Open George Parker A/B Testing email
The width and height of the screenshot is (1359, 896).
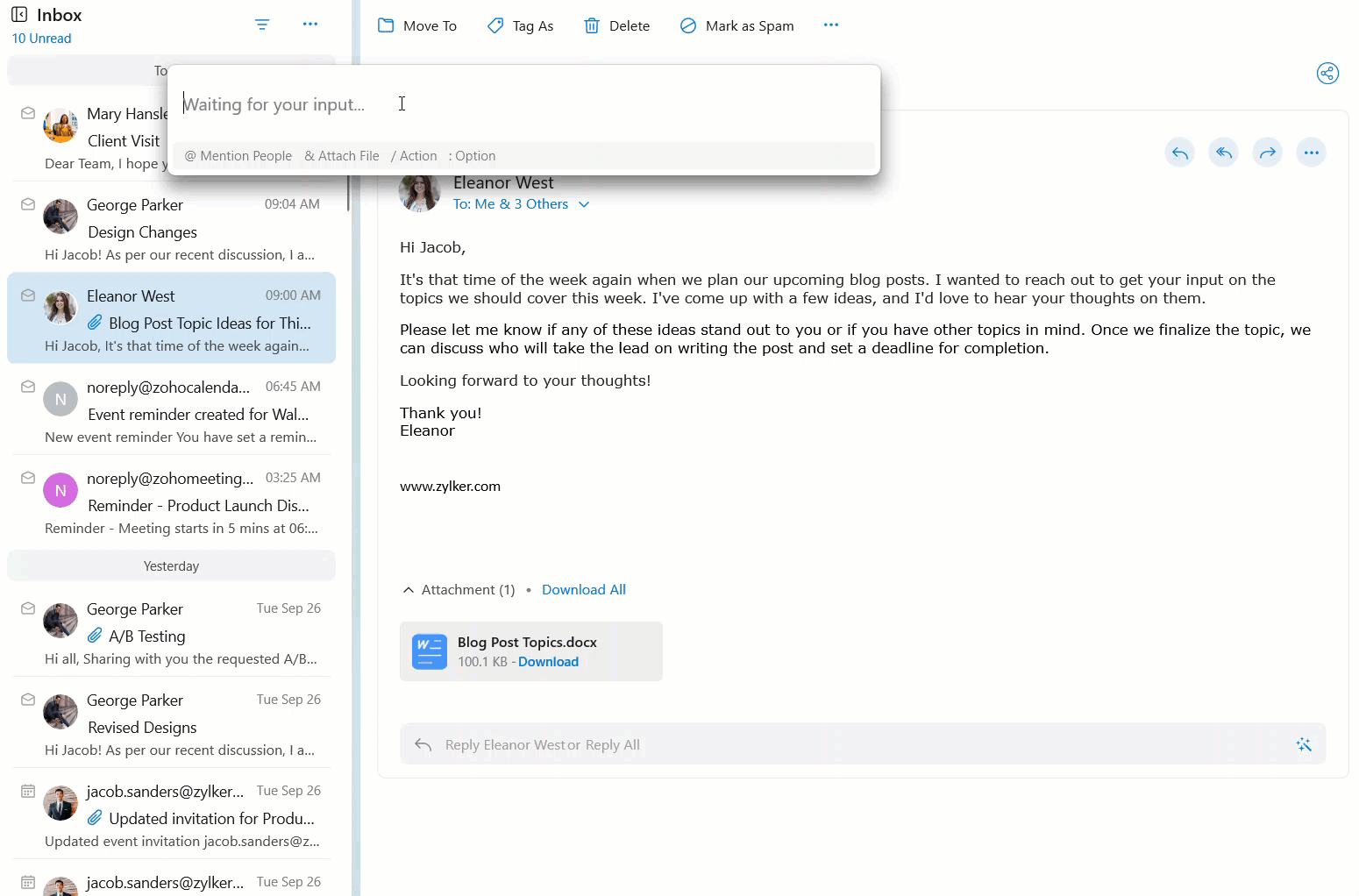[x=172, y=632]
